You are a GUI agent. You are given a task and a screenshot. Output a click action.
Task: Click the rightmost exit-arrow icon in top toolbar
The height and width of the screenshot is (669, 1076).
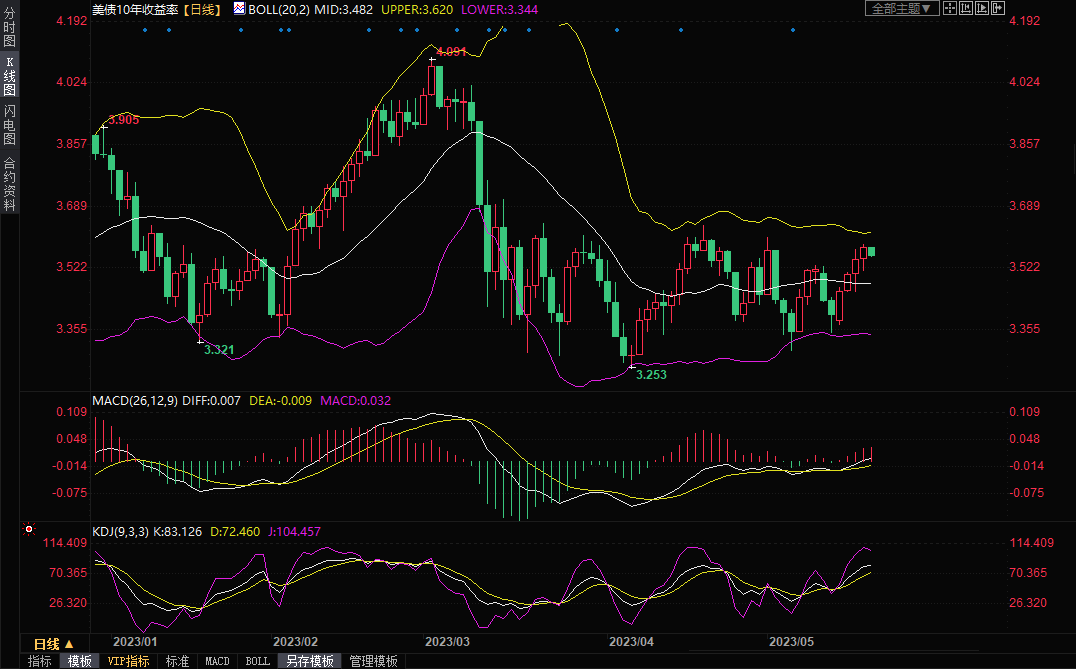tap(998, 8)
